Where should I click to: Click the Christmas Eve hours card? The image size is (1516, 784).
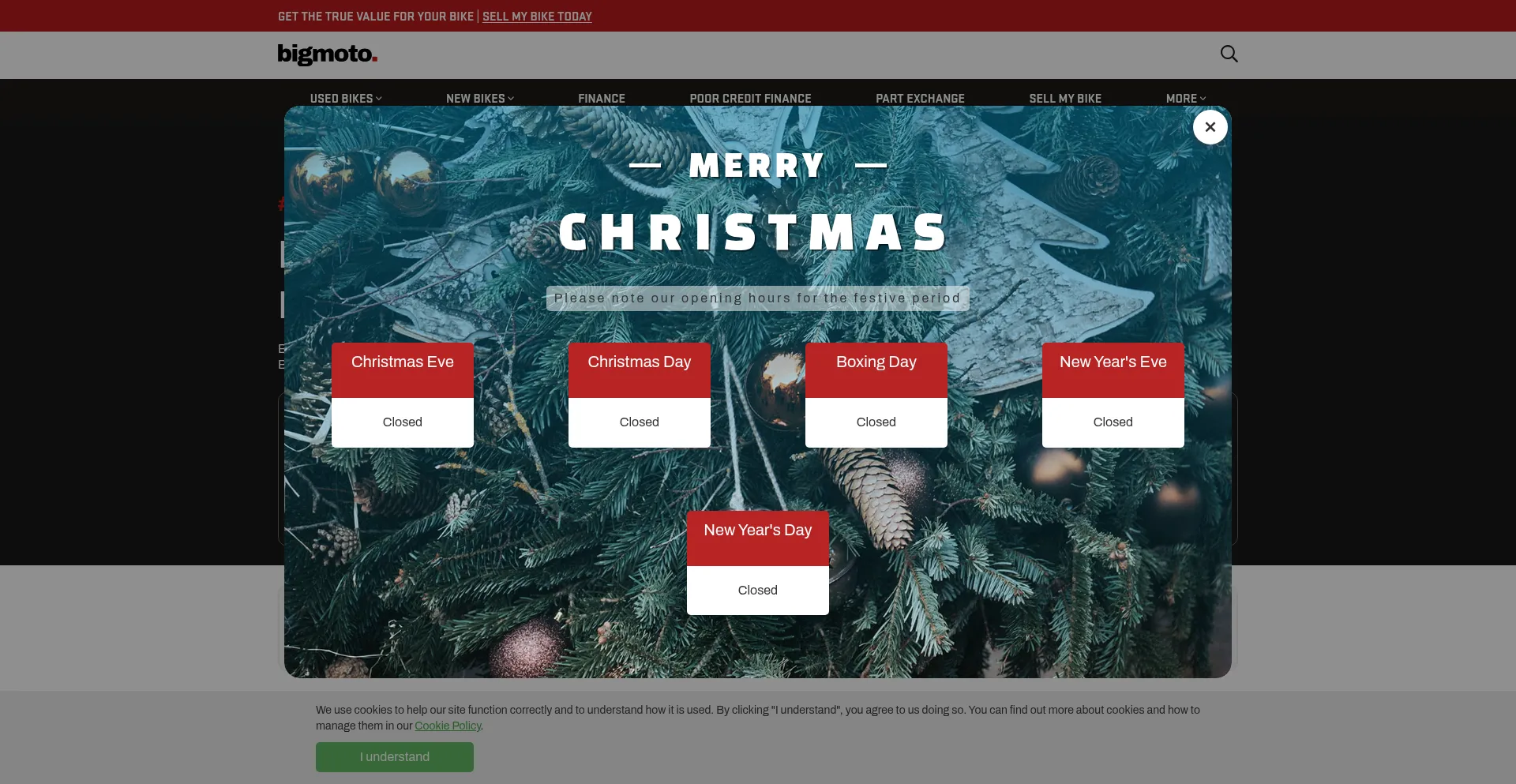pos(403,395)
